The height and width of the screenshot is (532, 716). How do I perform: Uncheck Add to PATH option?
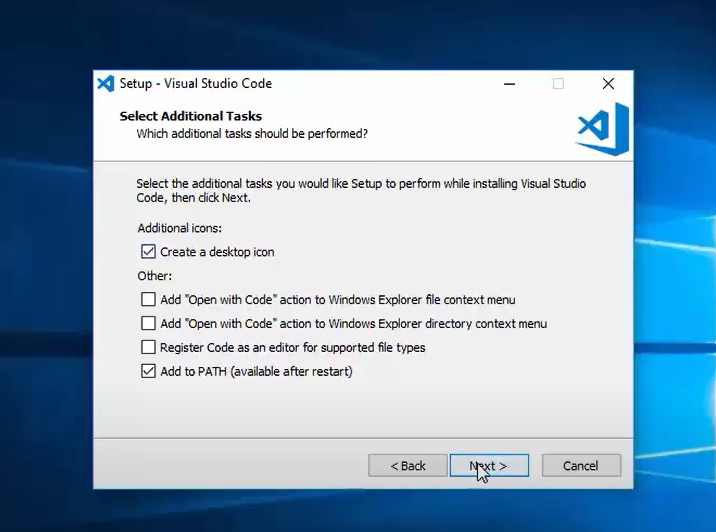tap(148, 371)
